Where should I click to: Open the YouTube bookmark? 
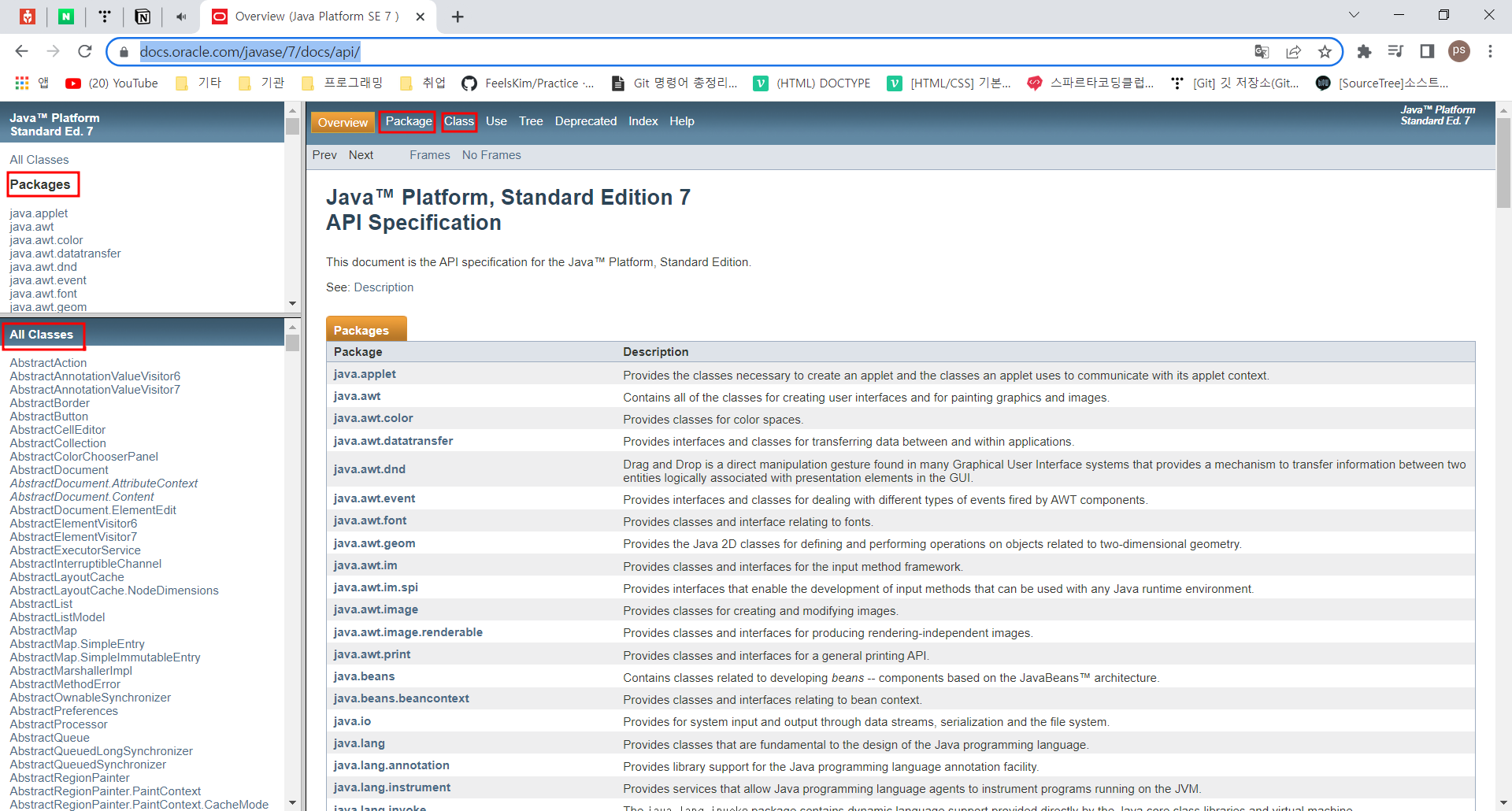click(112, 83)
